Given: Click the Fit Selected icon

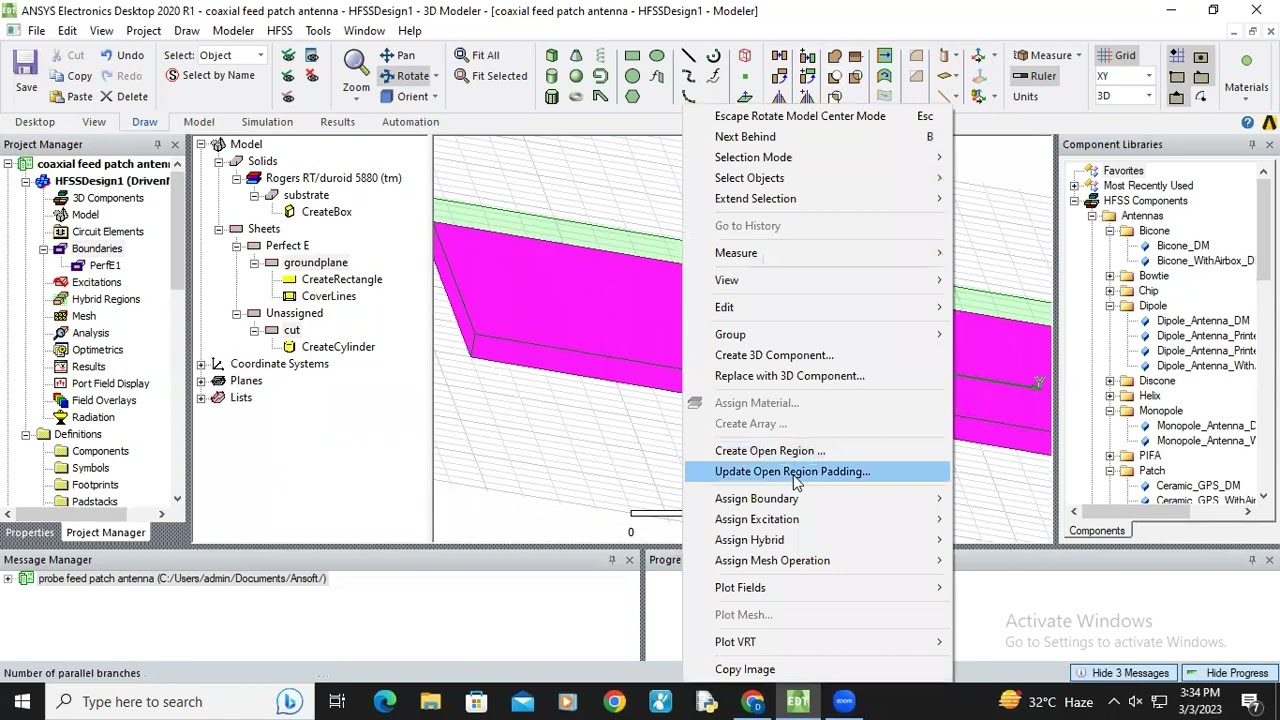Looking at the screenshot, I should tap(461, 76).
